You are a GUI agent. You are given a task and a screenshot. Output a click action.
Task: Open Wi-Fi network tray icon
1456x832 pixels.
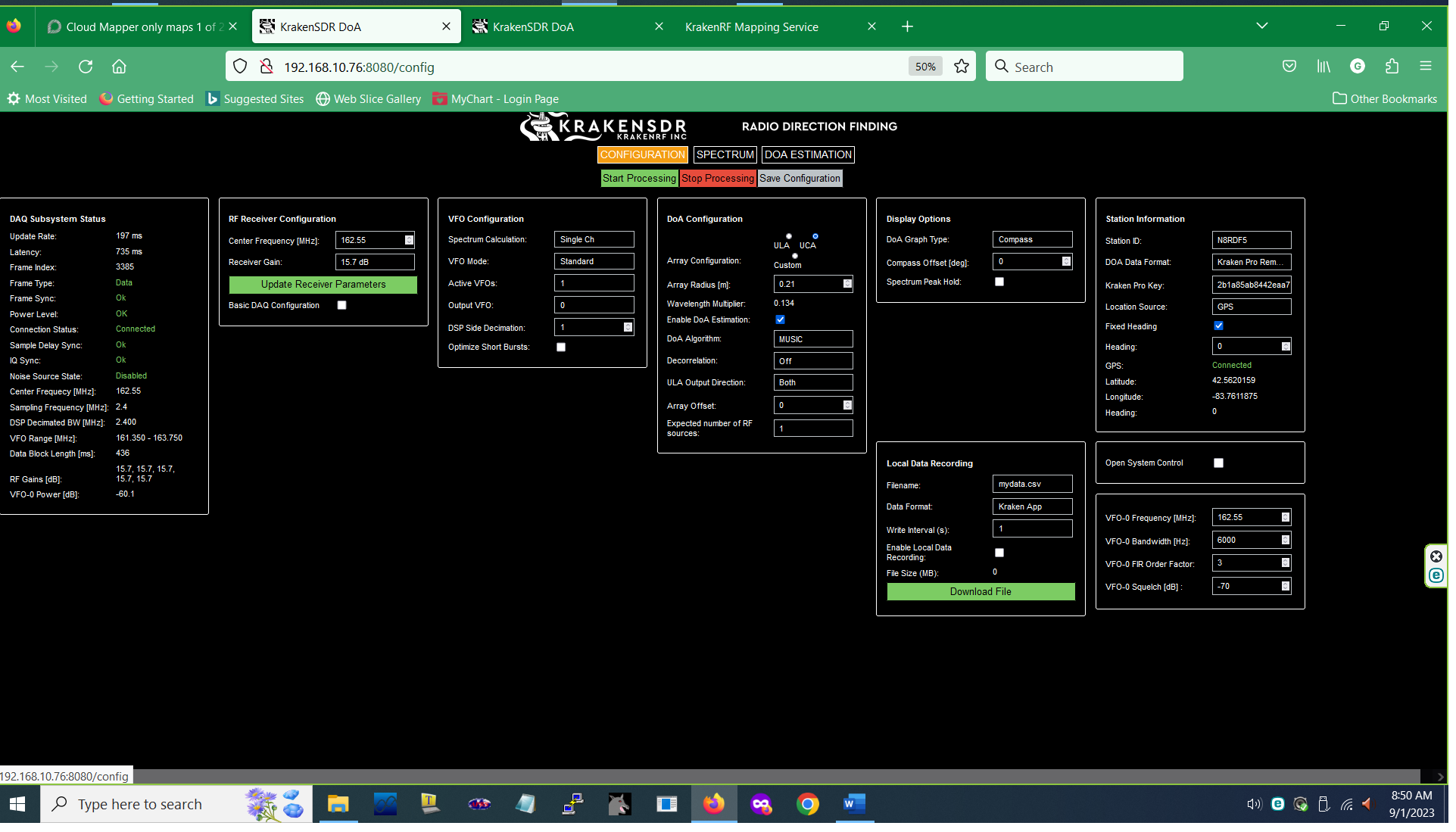click(1346, 804)
